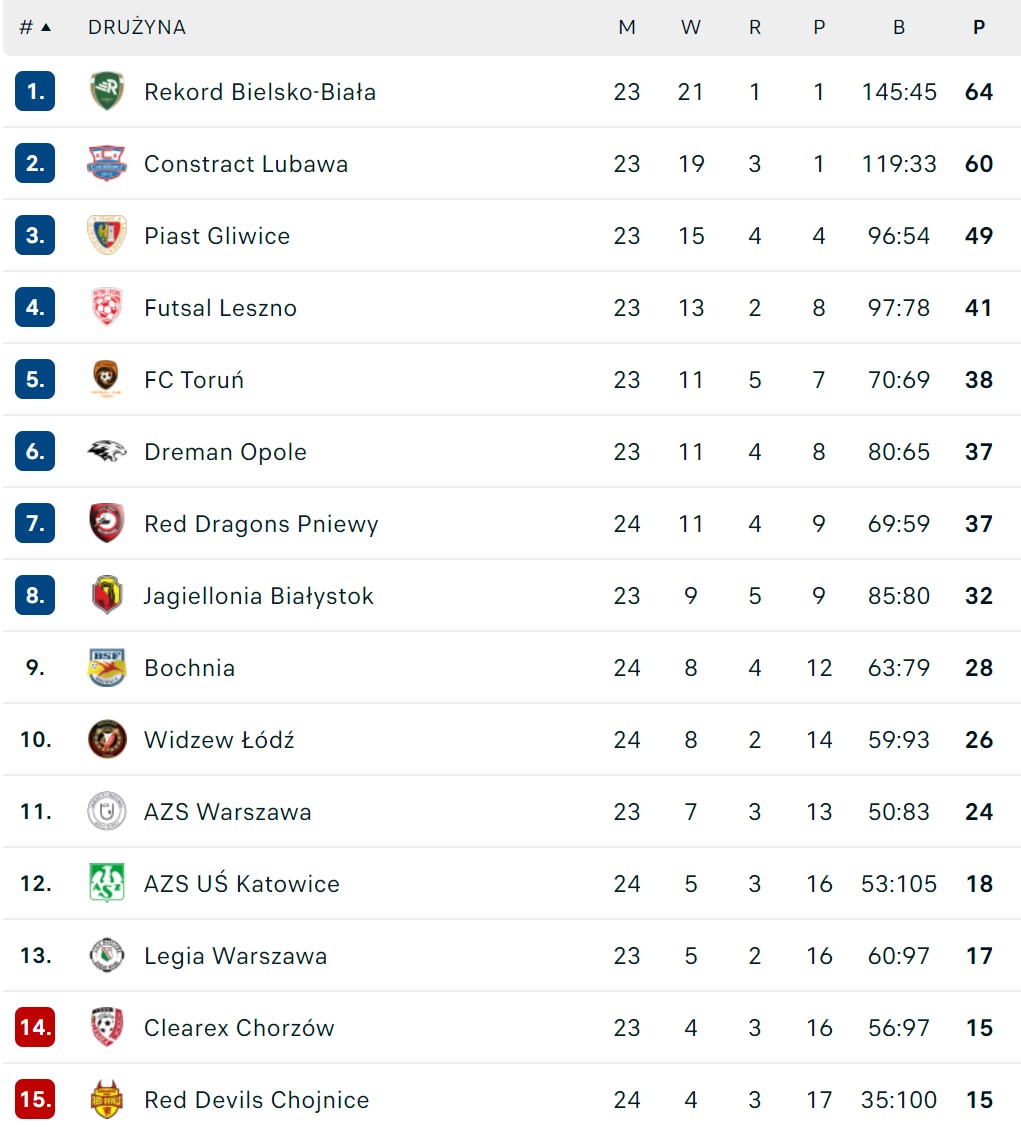Click the FC Toruń club logo
This screenshot has height=1127, width=1021.
tap(107, 380)
